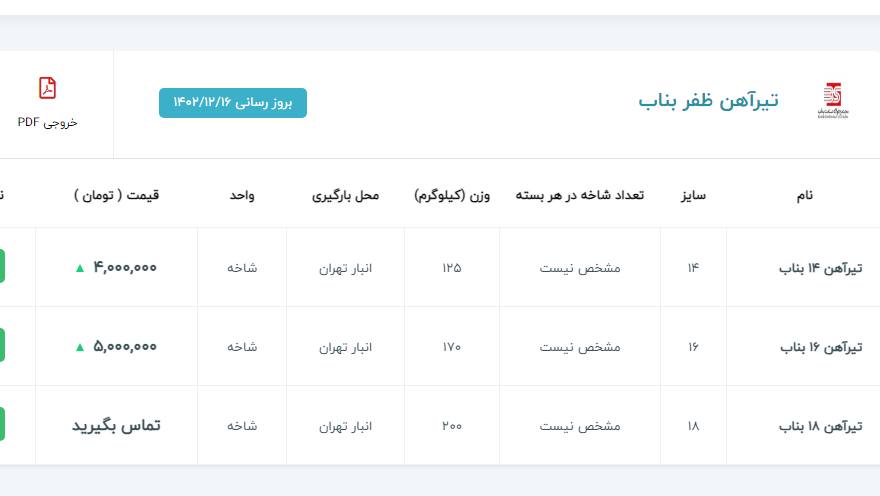
Task: Click the محل بارگیری column header
Action: (345, 195)
